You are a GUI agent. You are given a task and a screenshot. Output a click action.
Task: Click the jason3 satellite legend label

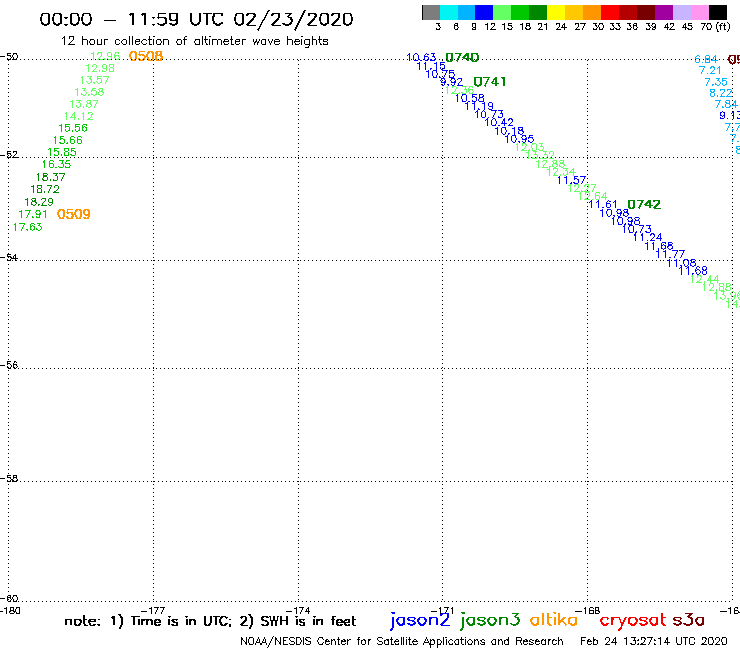(x=490, y=620)
